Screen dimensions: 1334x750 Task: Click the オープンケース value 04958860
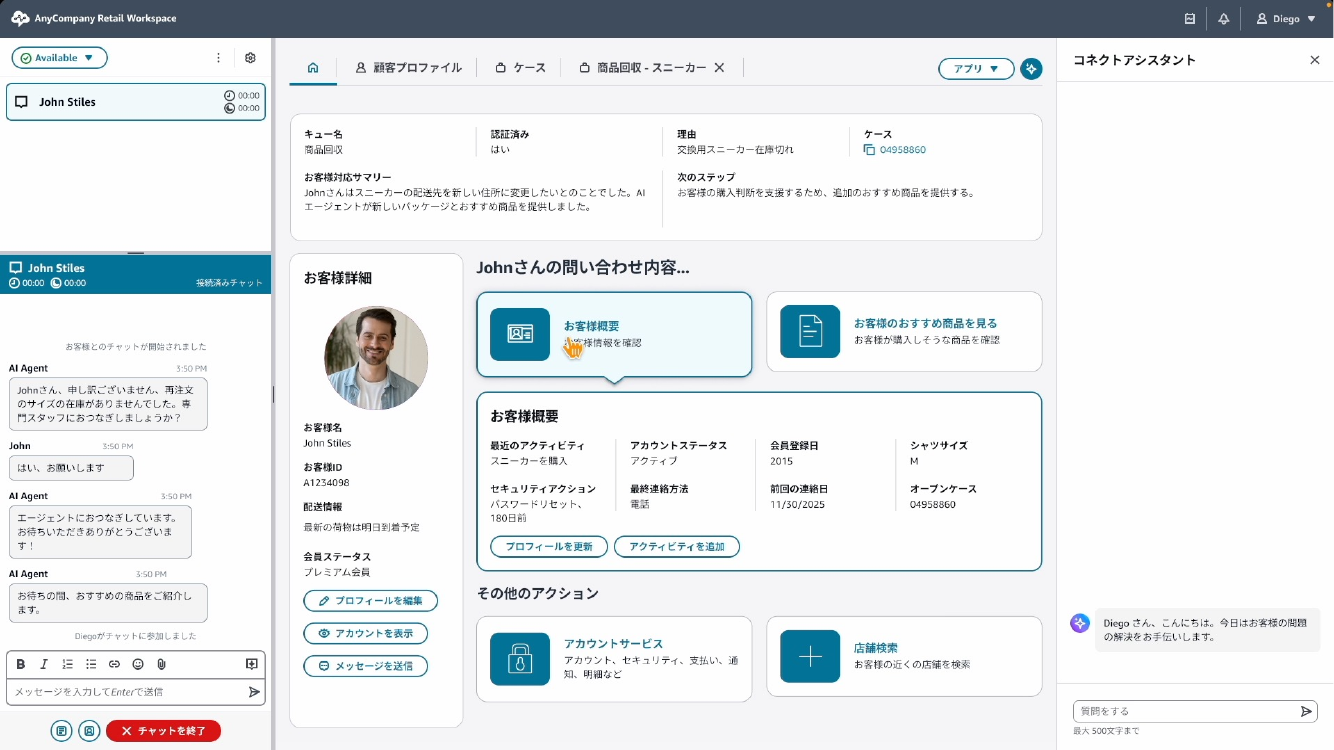(933, 505)
